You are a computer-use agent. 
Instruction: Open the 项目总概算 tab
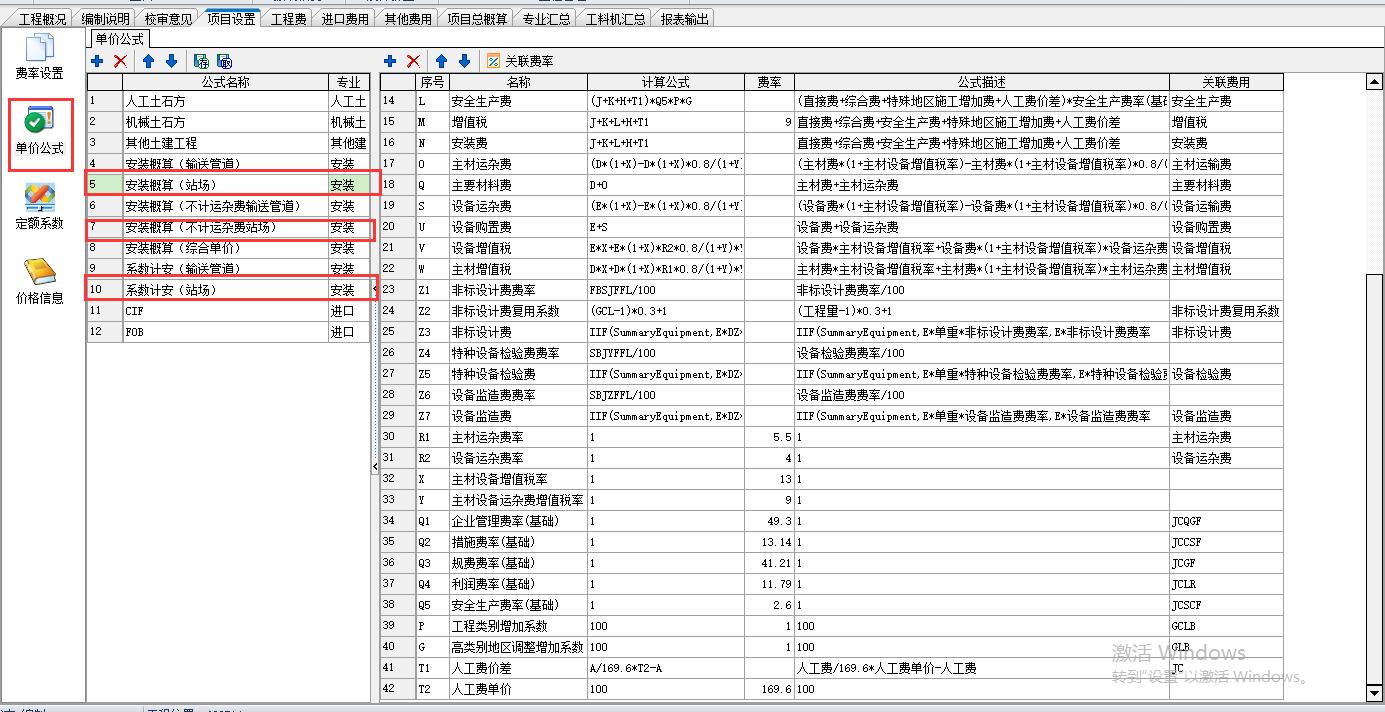click(x=477, y=18)
